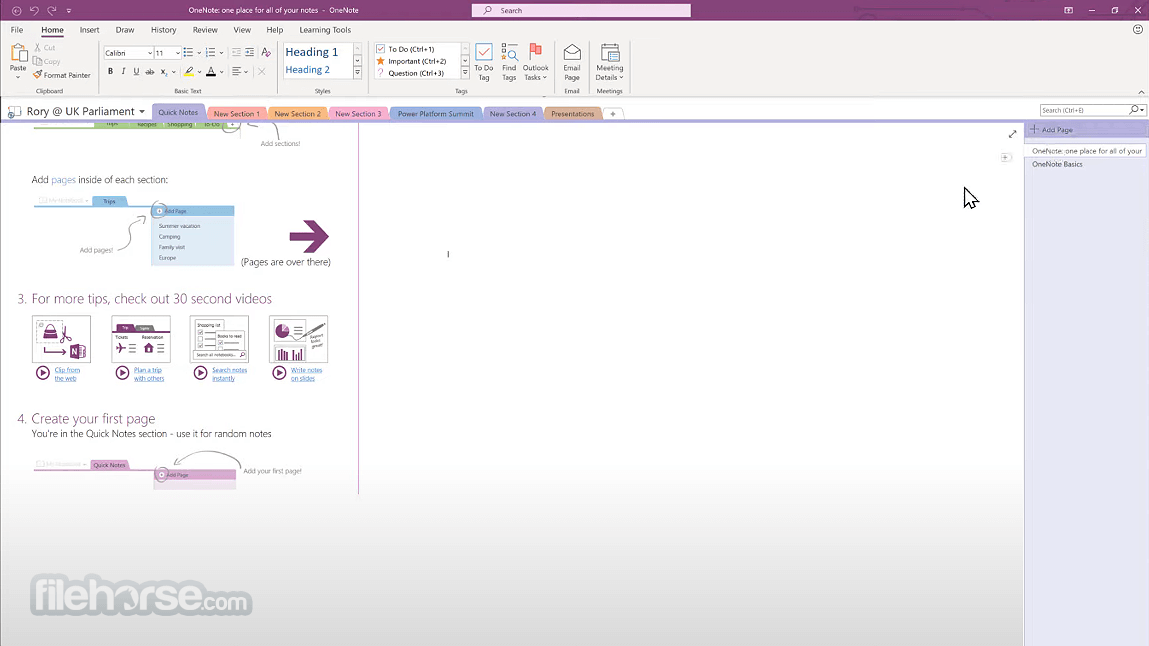Activate the Format Painter tool
1149x646 pixels.
point(62,75)
